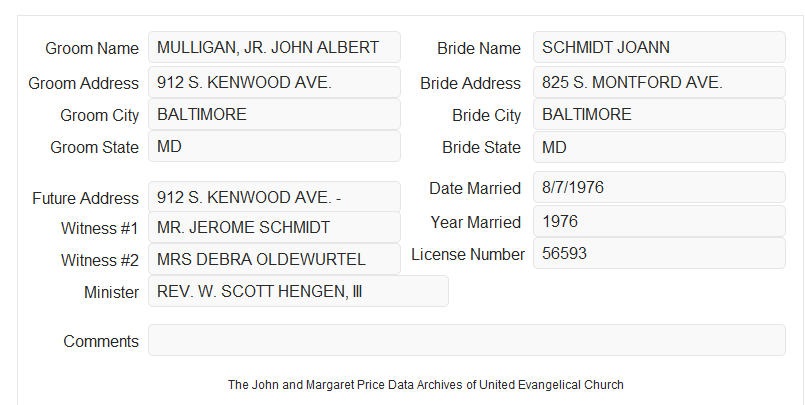
Task: Click the Price Data Archives footer text
Action: point(426,385)
